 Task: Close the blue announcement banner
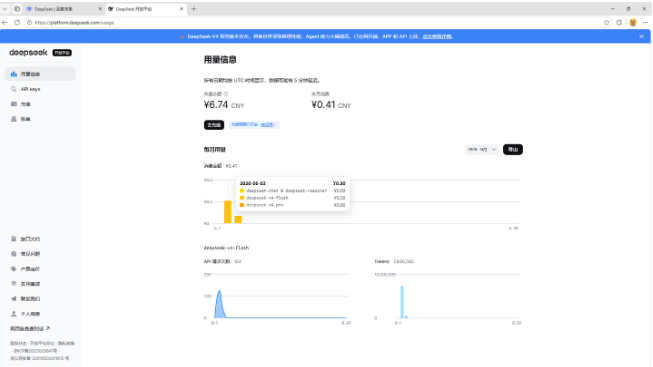[641, 37]
